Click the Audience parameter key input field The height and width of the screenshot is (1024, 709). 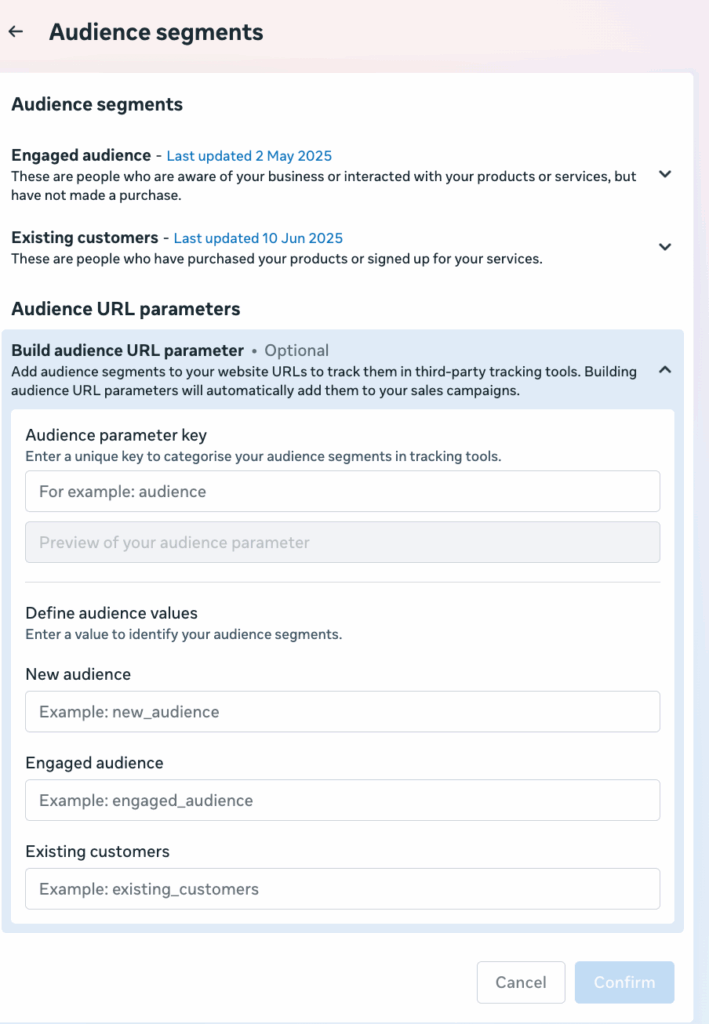pos(342,491)
